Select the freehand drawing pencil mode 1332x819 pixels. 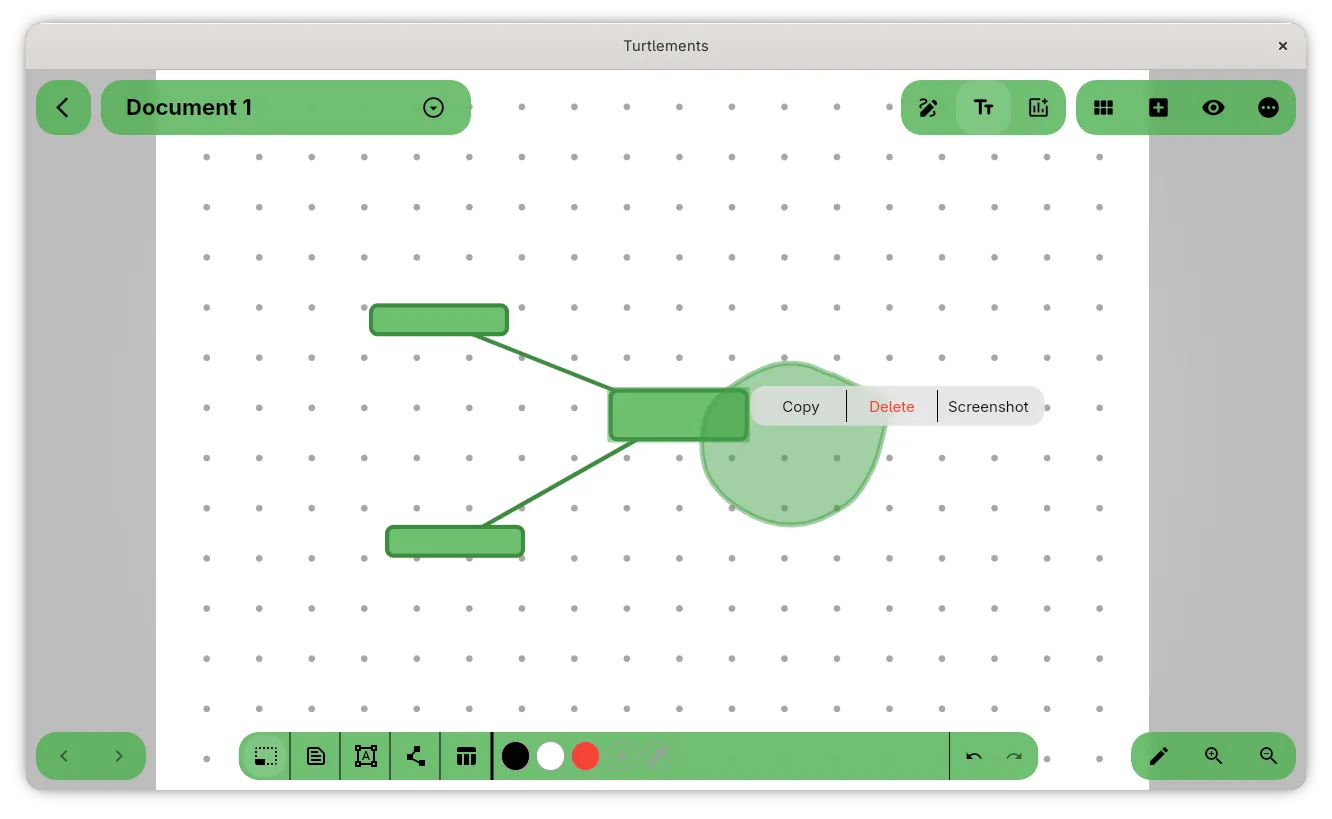click(928, 108)
